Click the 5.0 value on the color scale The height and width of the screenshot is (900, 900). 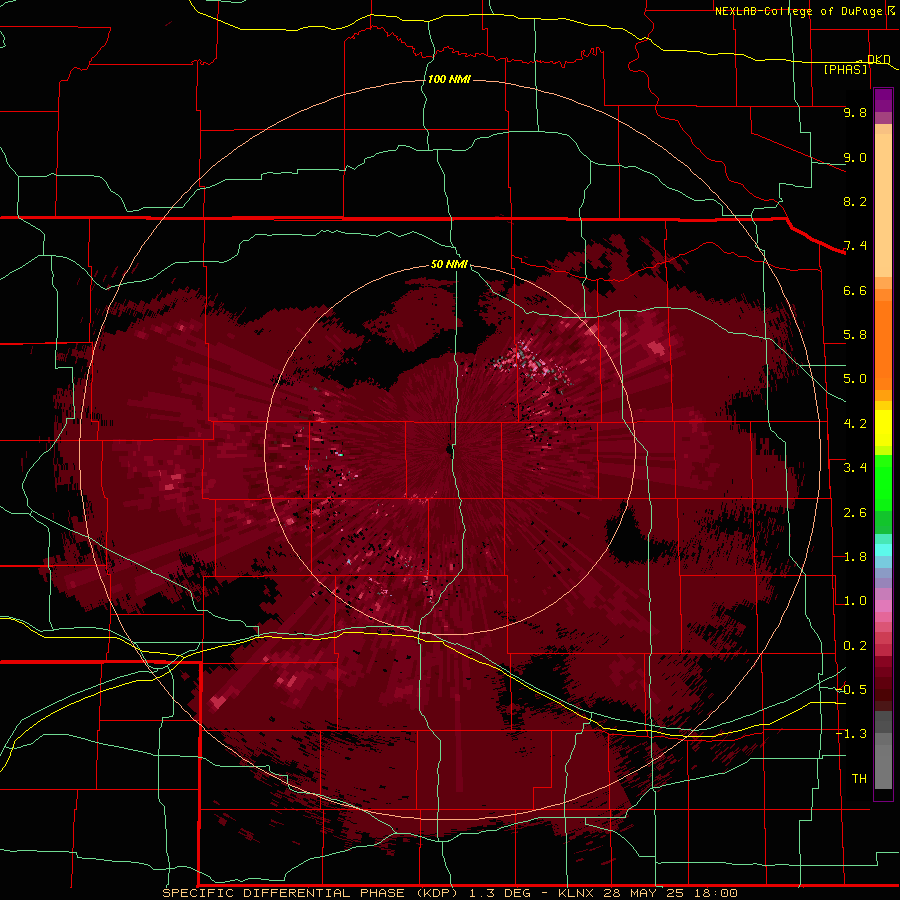click(855, 379)
